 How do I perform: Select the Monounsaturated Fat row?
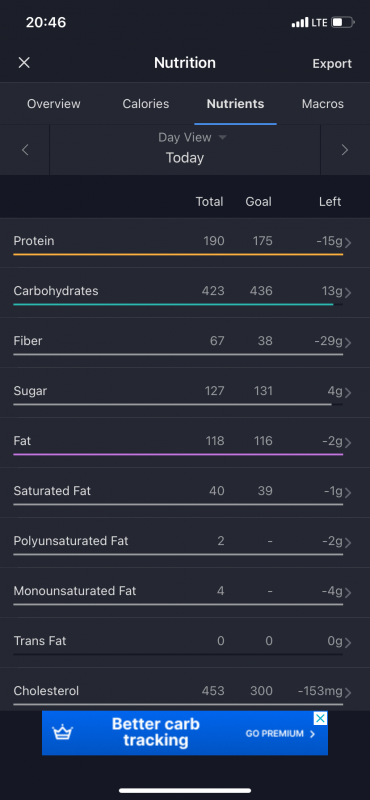click(x=185, y=593)
